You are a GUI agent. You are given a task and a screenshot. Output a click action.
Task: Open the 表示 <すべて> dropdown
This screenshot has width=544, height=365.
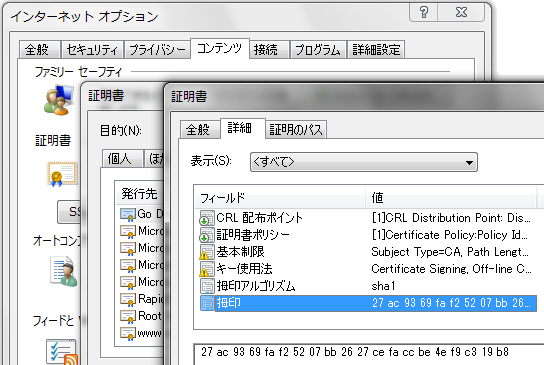pos(364,162)
